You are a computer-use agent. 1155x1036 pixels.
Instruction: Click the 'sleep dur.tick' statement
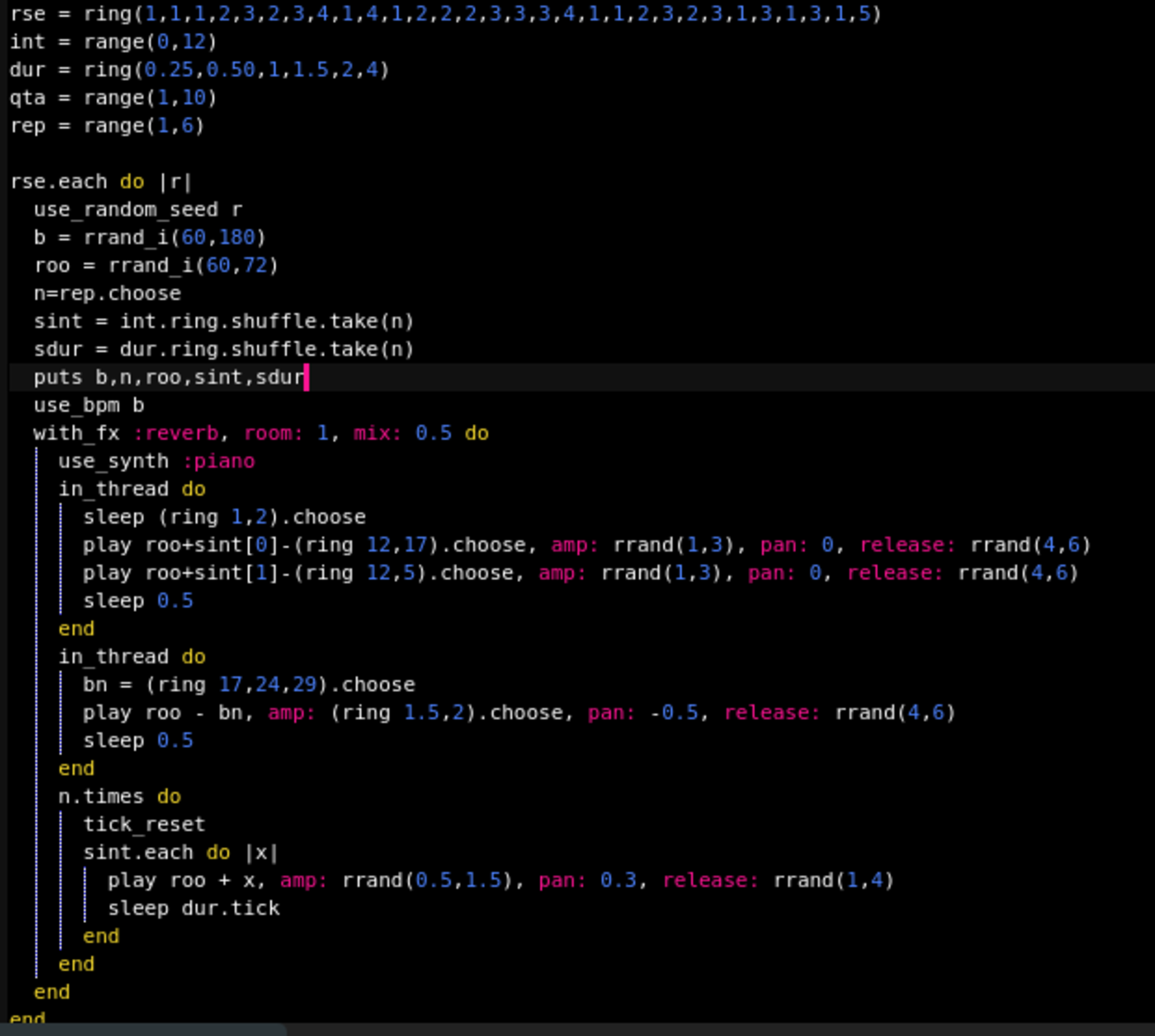pyautogui.click(x=193, y=908)
